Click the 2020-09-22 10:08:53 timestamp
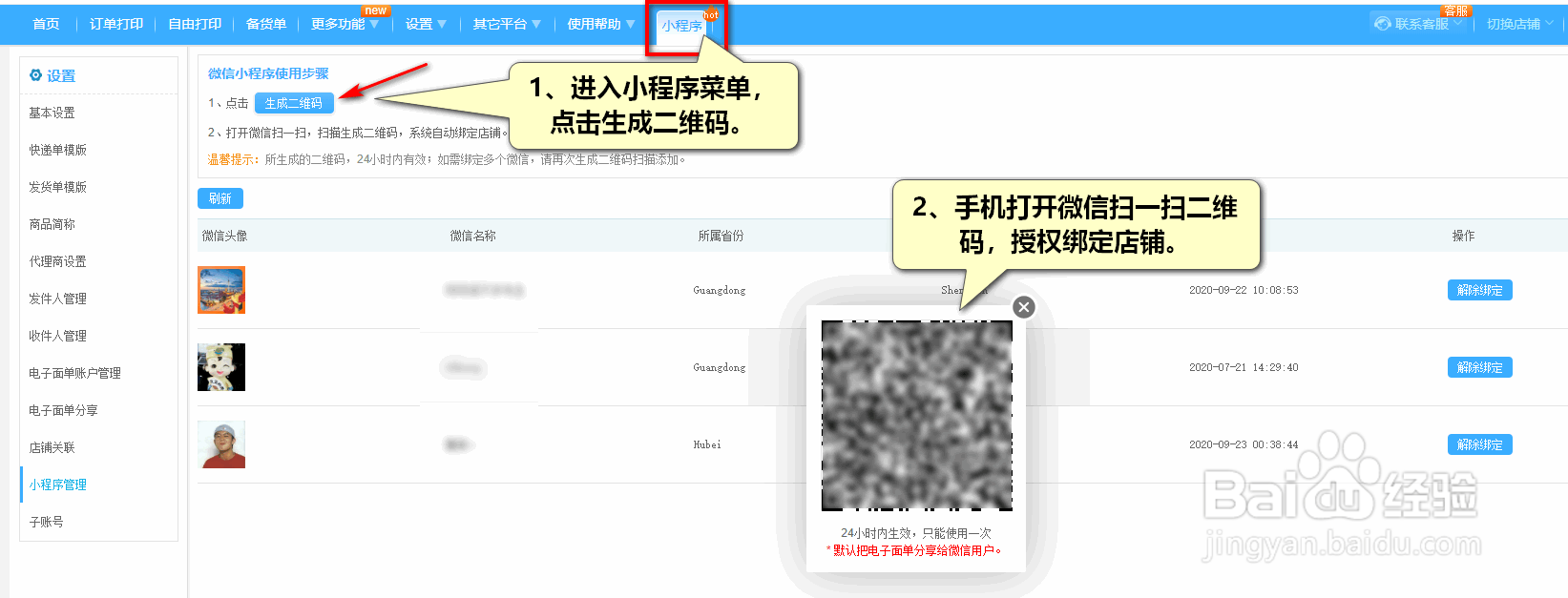The image size is (1568, 598). tap(1244, 290)
